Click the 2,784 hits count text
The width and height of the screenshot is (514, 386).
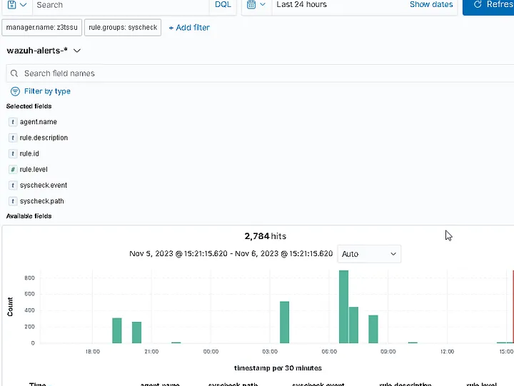tap(265, 236)
